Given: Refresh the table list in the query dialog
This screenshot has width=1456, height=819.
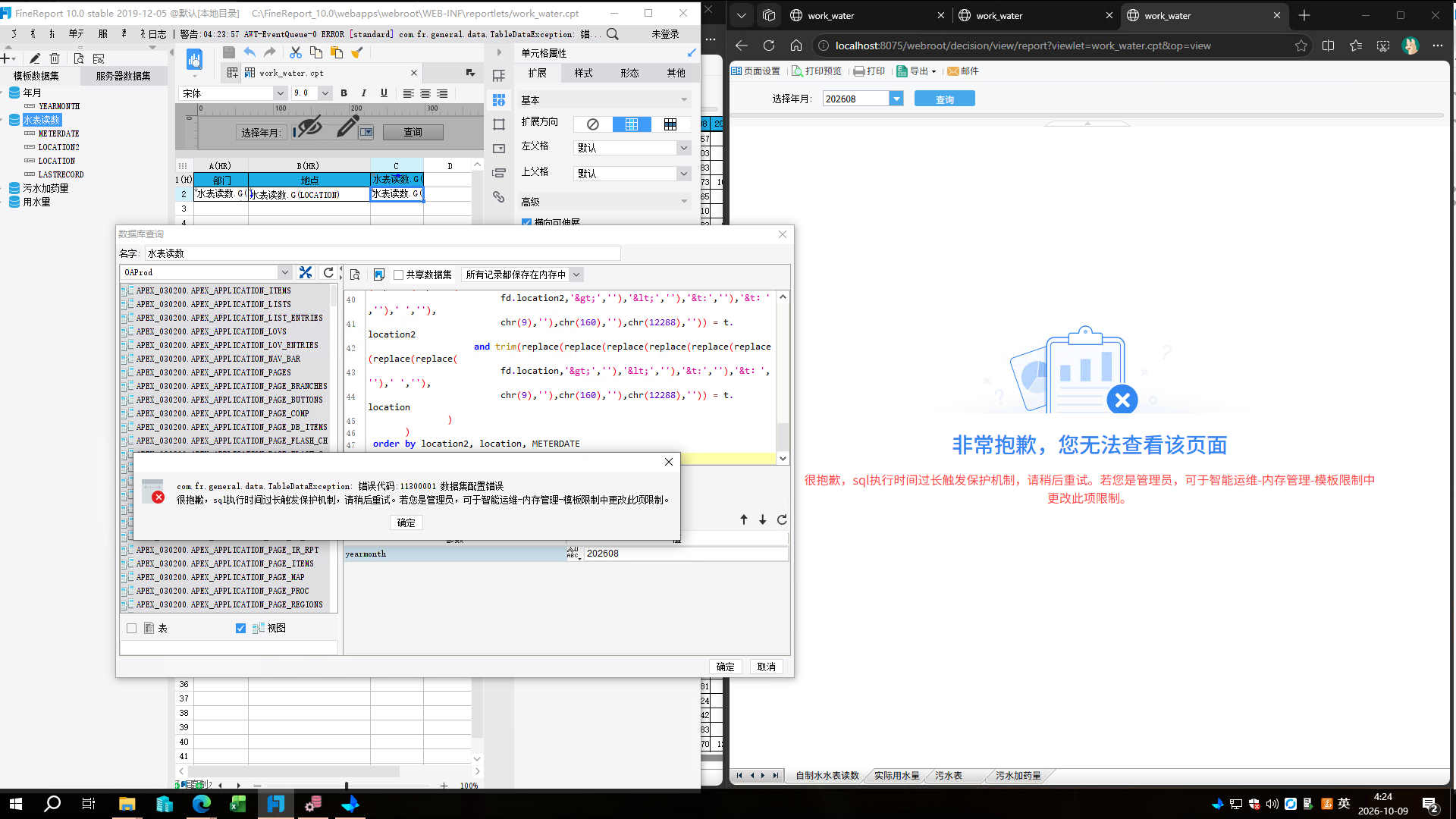Looking at the screenshot, I should 328,273.
